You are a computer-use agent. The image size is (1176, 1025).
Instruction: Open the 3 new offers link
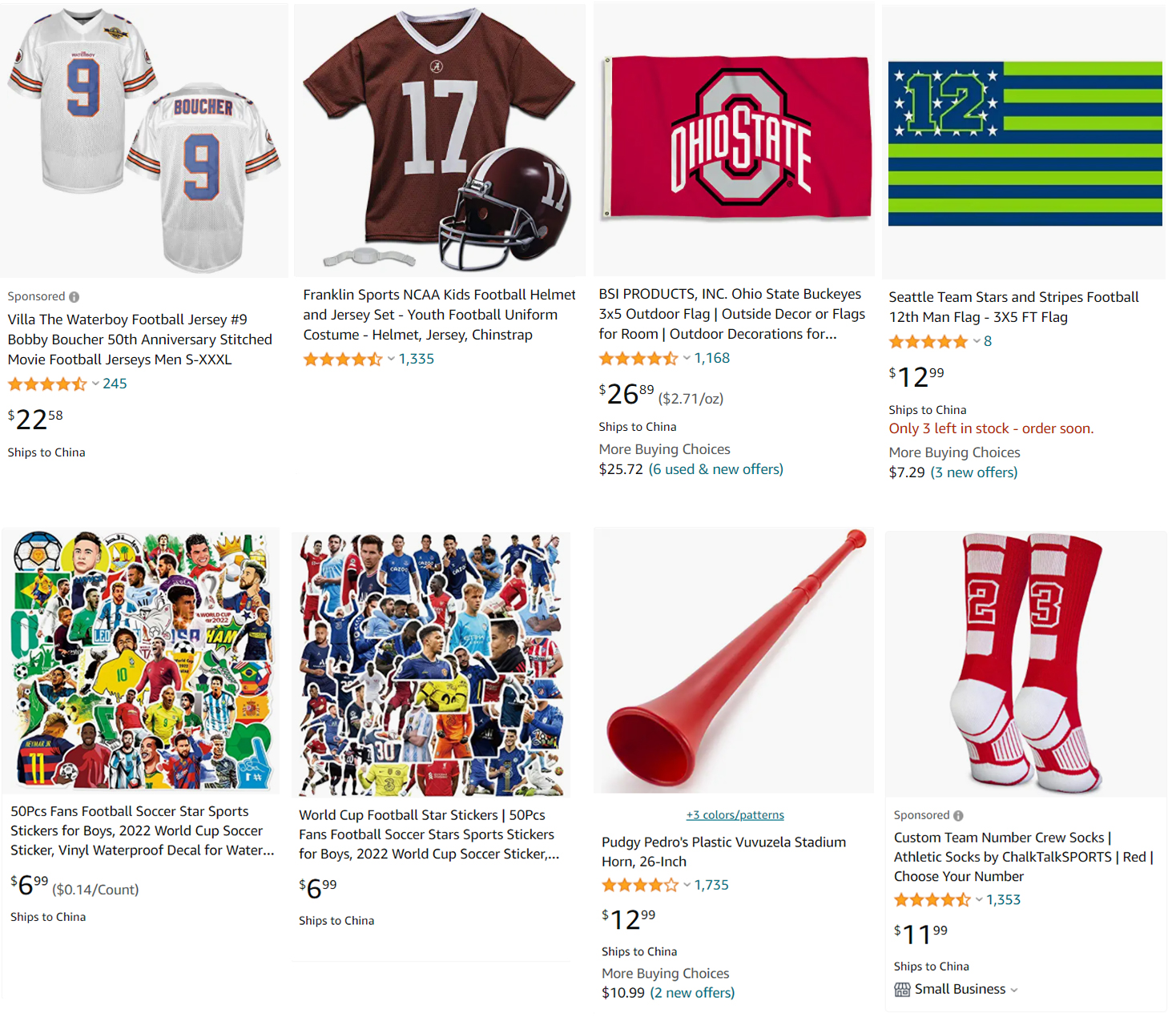click(973, 472)
